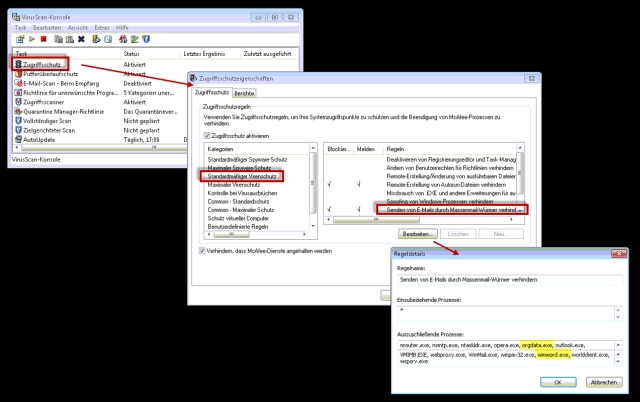Click the clock page toolbar icon
The width and height of the screenshot is (640, 402).
click(x=108, y=39)
